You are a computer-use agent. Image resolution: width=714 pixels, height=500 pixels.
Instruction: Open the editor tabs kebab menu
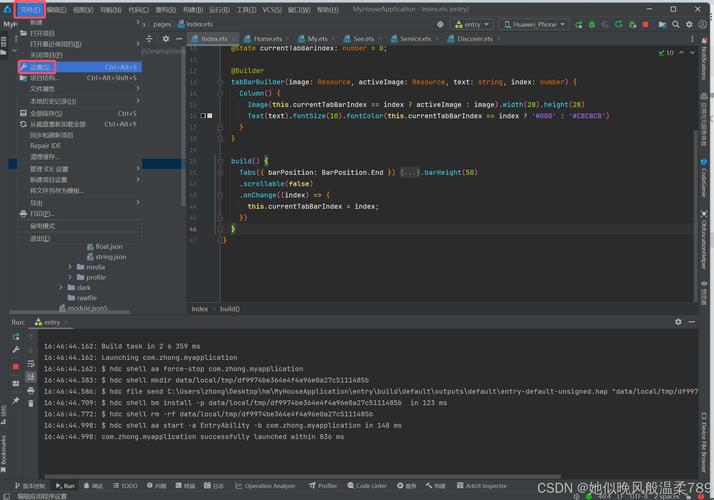coord(692,39)
